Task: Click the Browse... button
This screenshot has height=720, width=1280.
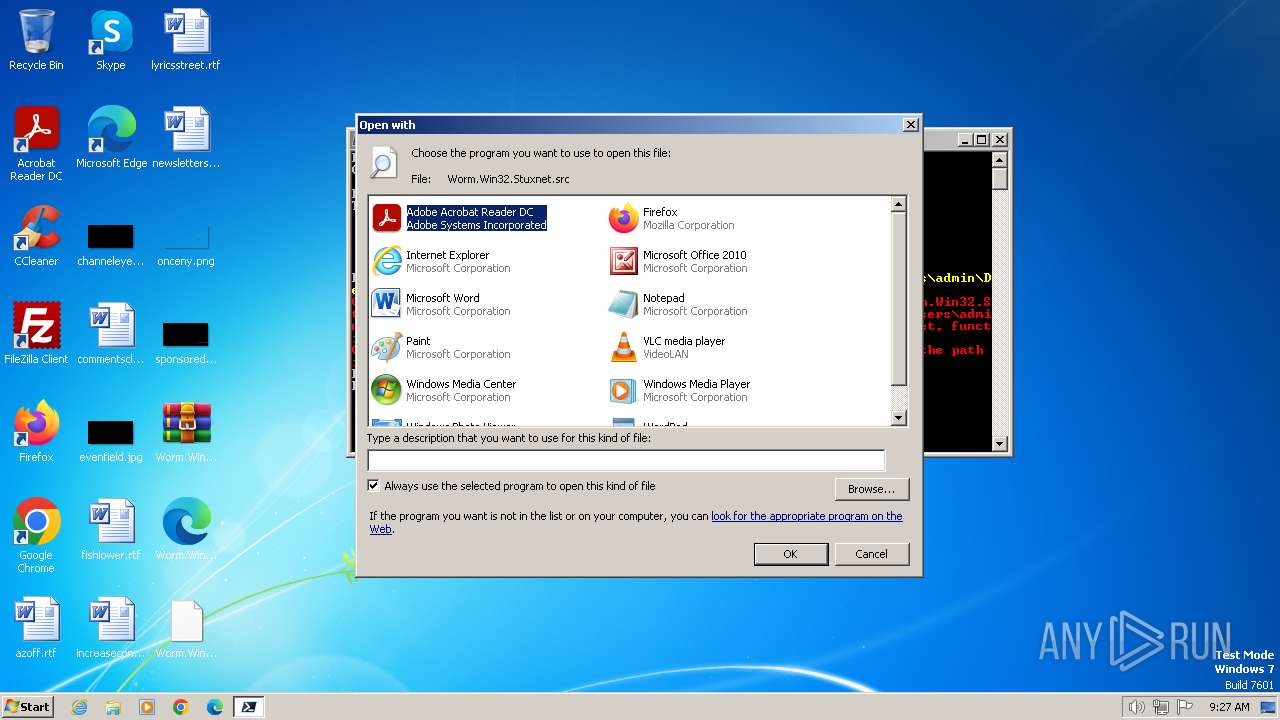Action: tap(871, 489)
